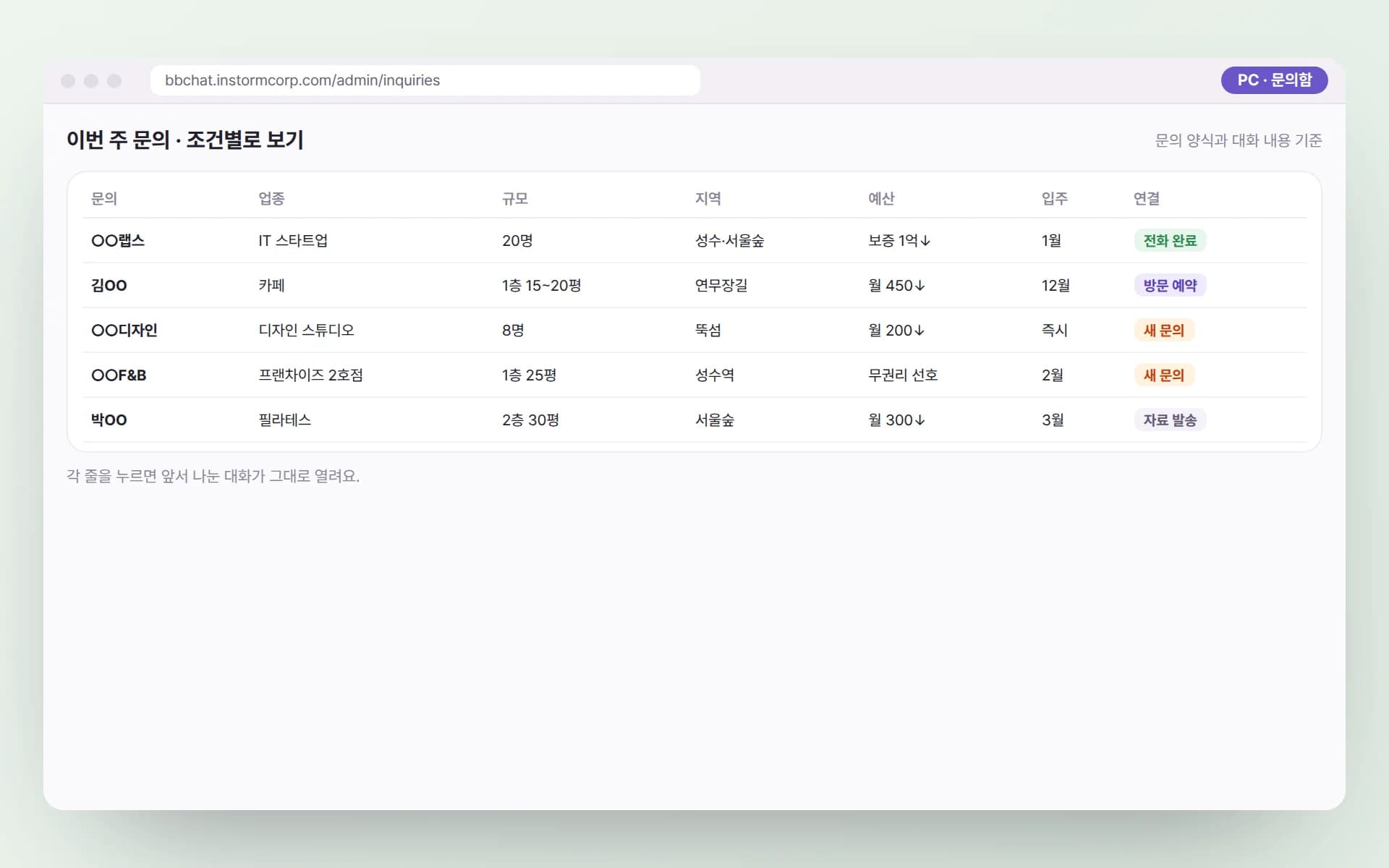This screenshot has width=1389, height=868.
Task: Click the 월 300↓ budget cell
Action: point(896,420)
